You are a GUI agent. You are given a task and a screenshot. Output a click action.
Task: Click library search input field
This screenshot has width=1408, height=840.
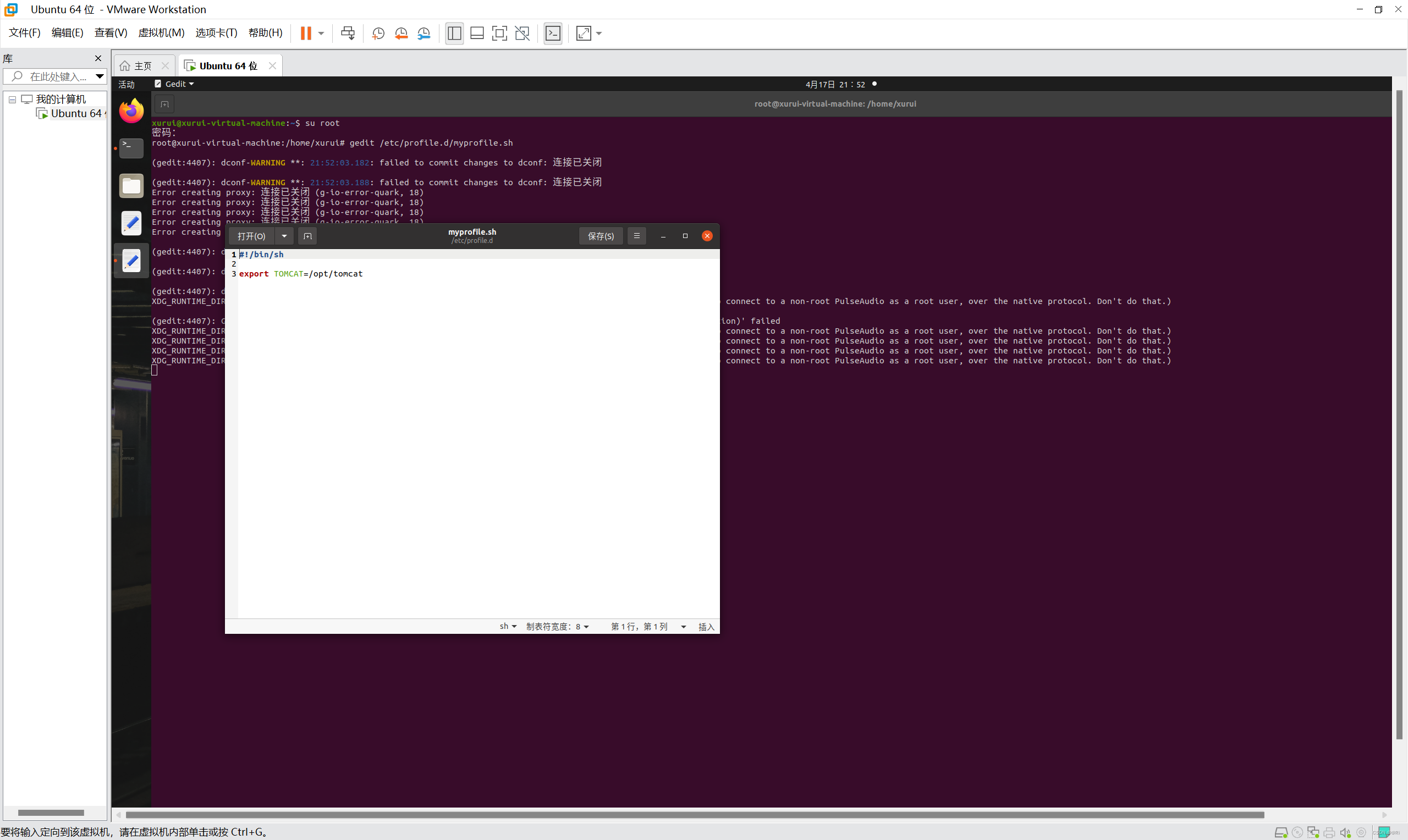pos(57,76)
